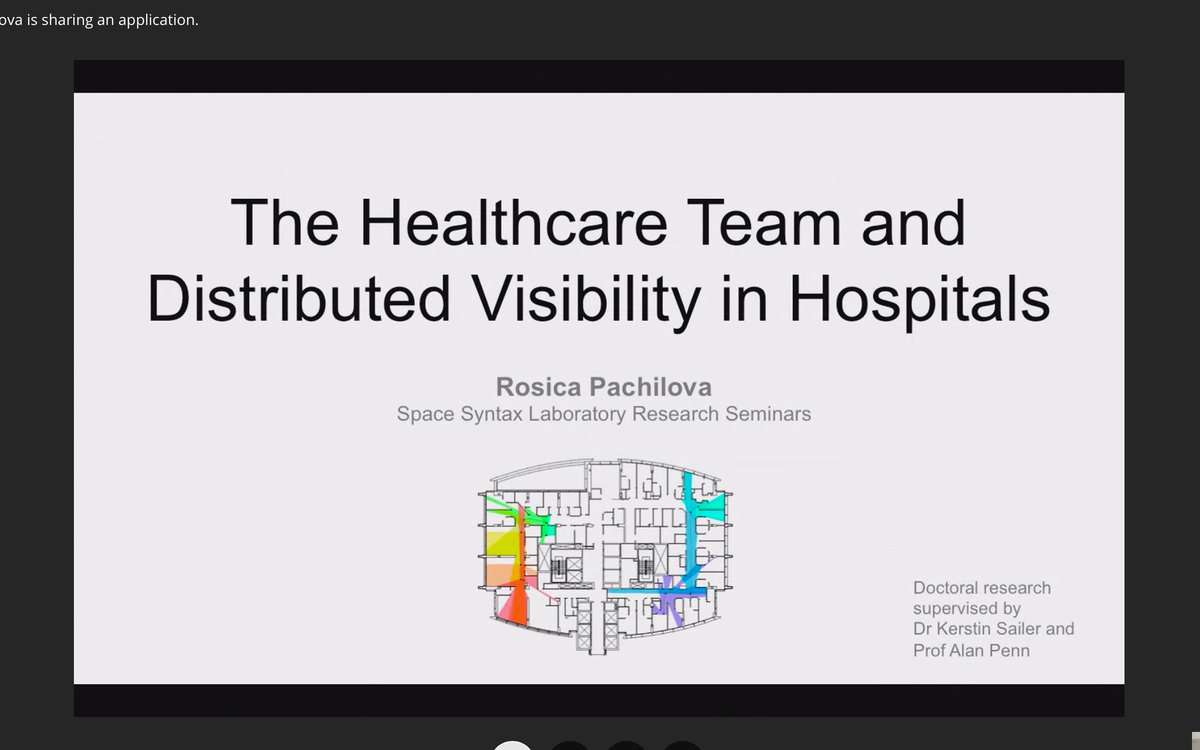Viewport: 1200px width, 750px height.
Task: Click the "Doctoral research" text line
Action: coord(982,588)
